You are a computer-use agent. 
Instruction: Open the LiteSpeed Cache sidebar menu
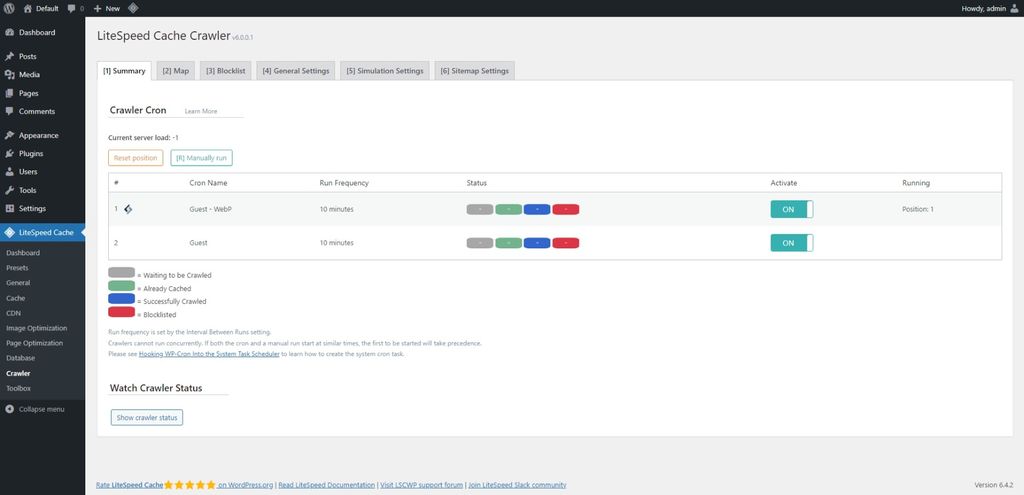pos(42,232)
